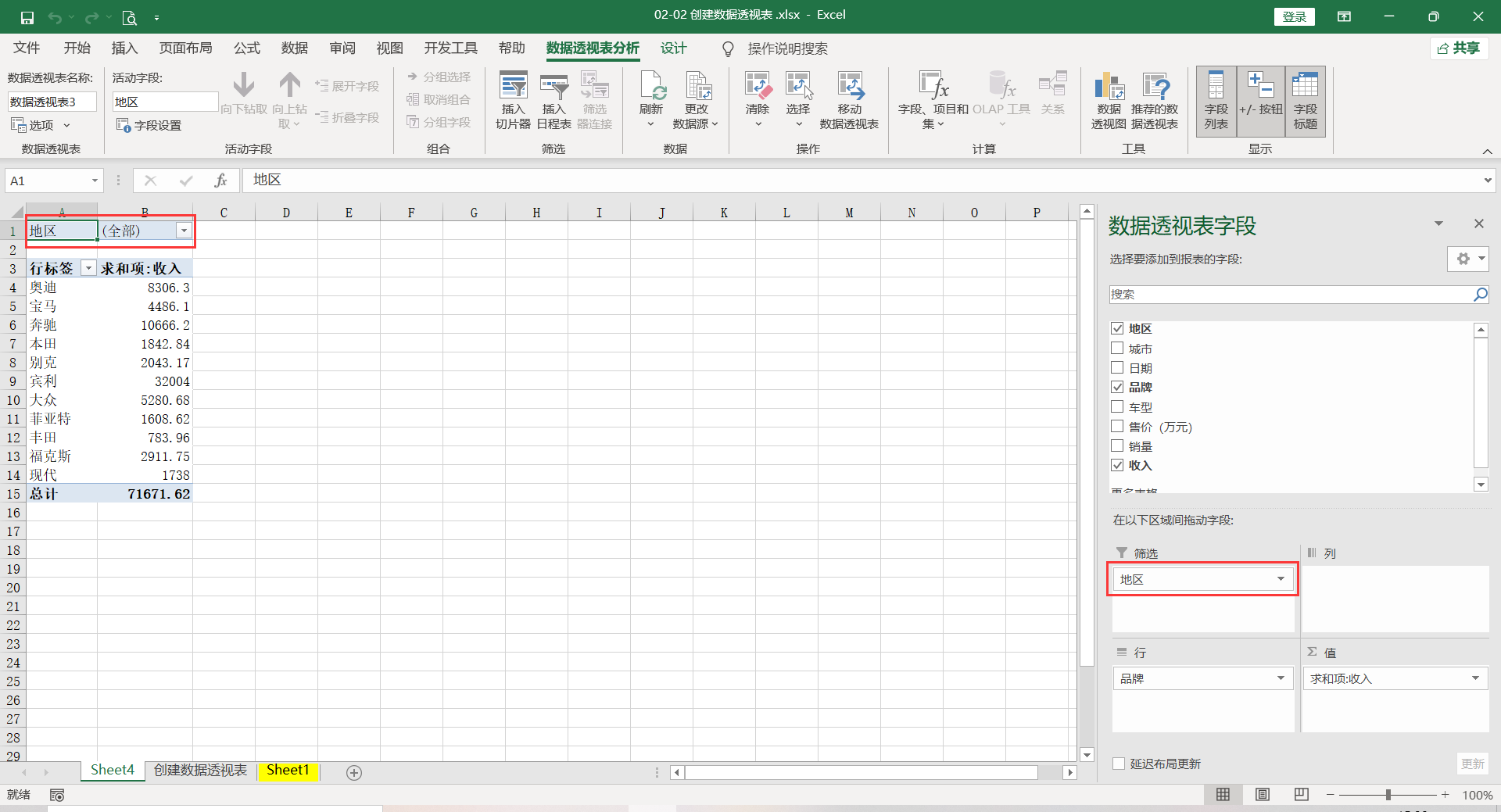
Task: Open the 创建数据透视表 sheet tab
Action: click(x=200, y=771)
